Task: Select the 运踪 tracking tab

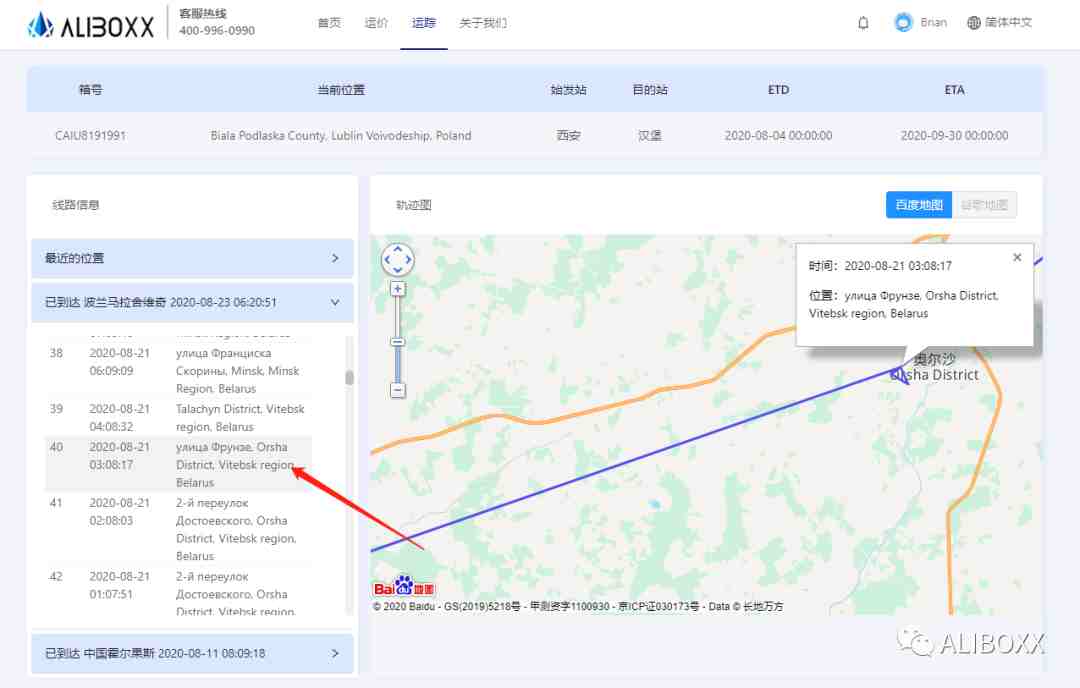Action: [424, 23]
